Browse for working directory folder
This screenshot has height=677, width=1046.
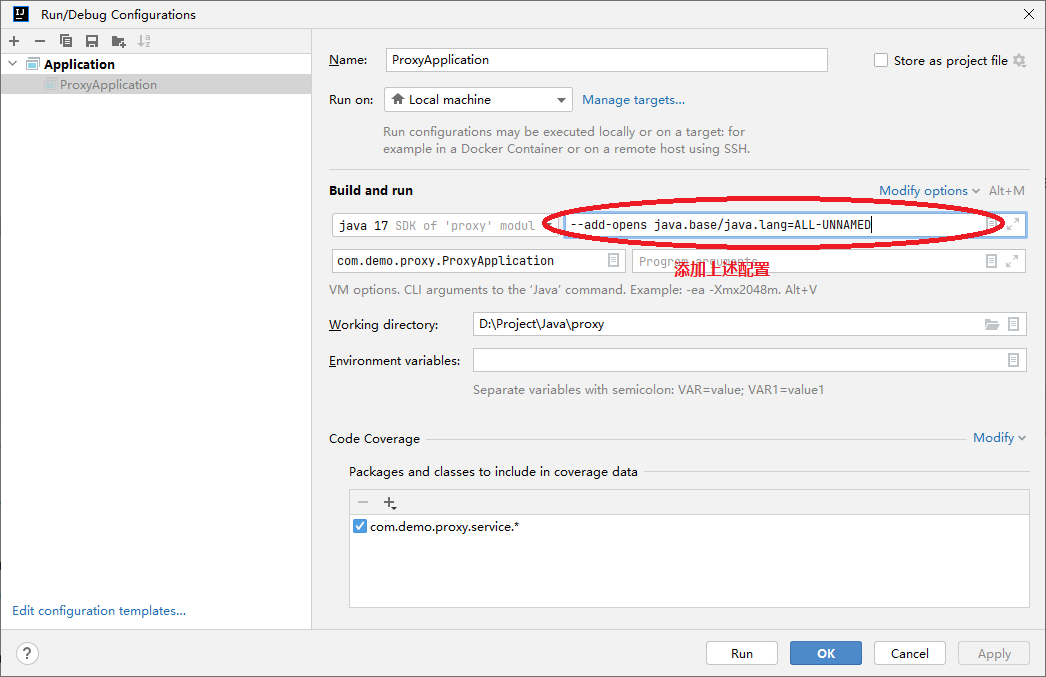[x=992, y=324]
